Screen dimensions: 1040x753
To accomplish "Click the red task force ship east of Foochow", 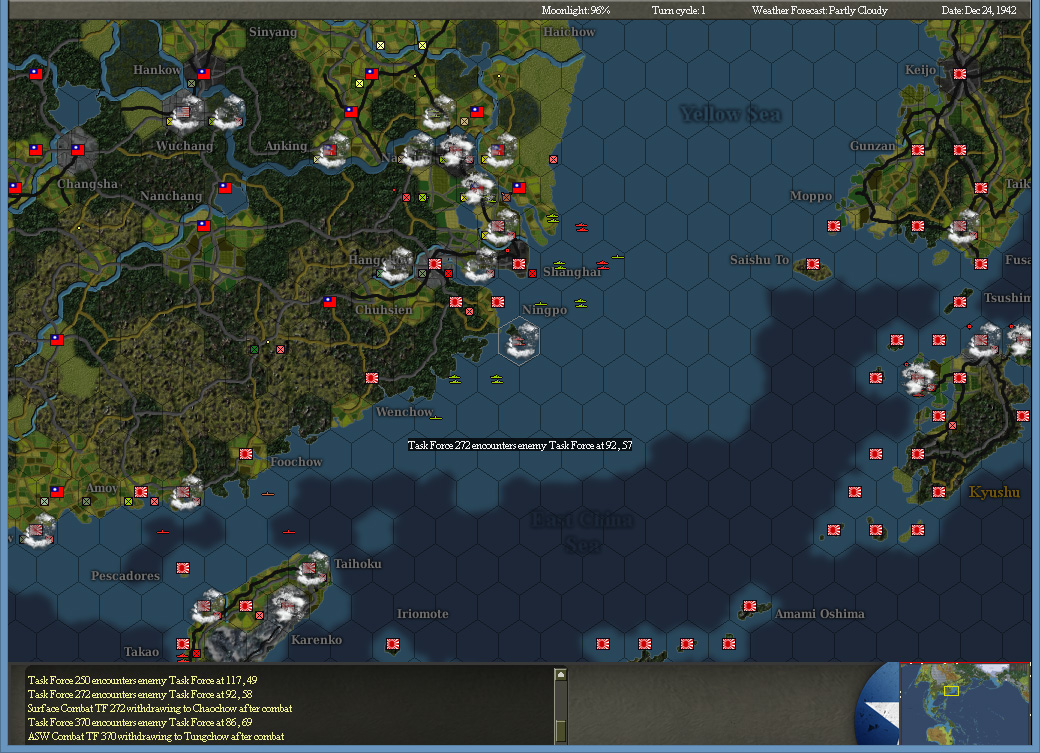I will (268, 494).
